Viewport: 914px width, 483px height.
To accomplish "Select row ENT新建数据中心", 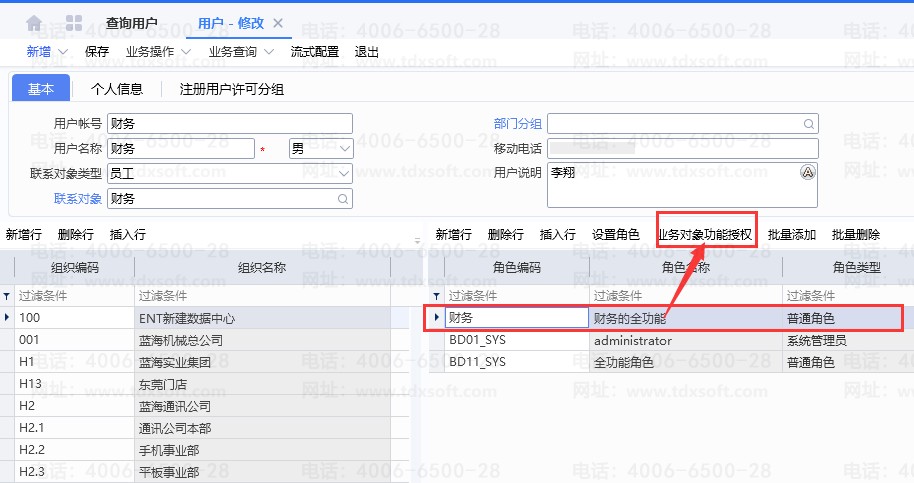I will (x=204, y=318).
